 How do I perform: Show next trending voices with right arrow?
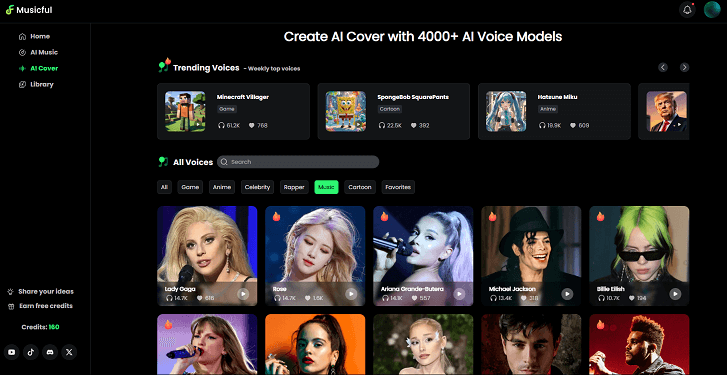pyautogui.click(x=684, y=67)
